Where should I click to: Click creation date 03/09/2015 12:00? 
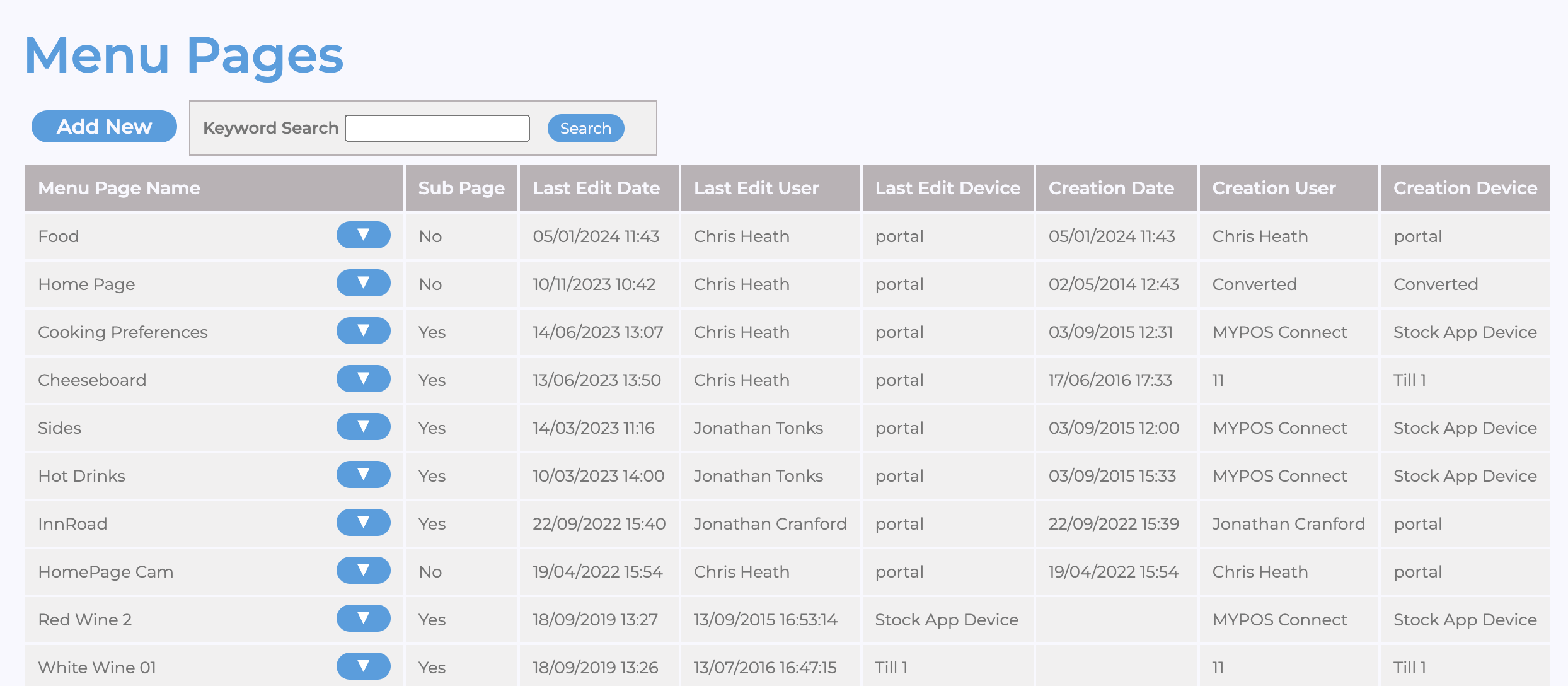(x=1114, y=428)
